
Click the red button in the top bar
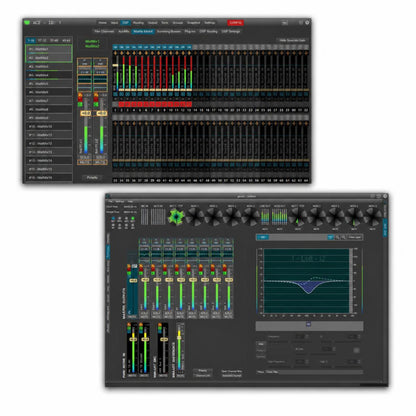coord(235,23)
